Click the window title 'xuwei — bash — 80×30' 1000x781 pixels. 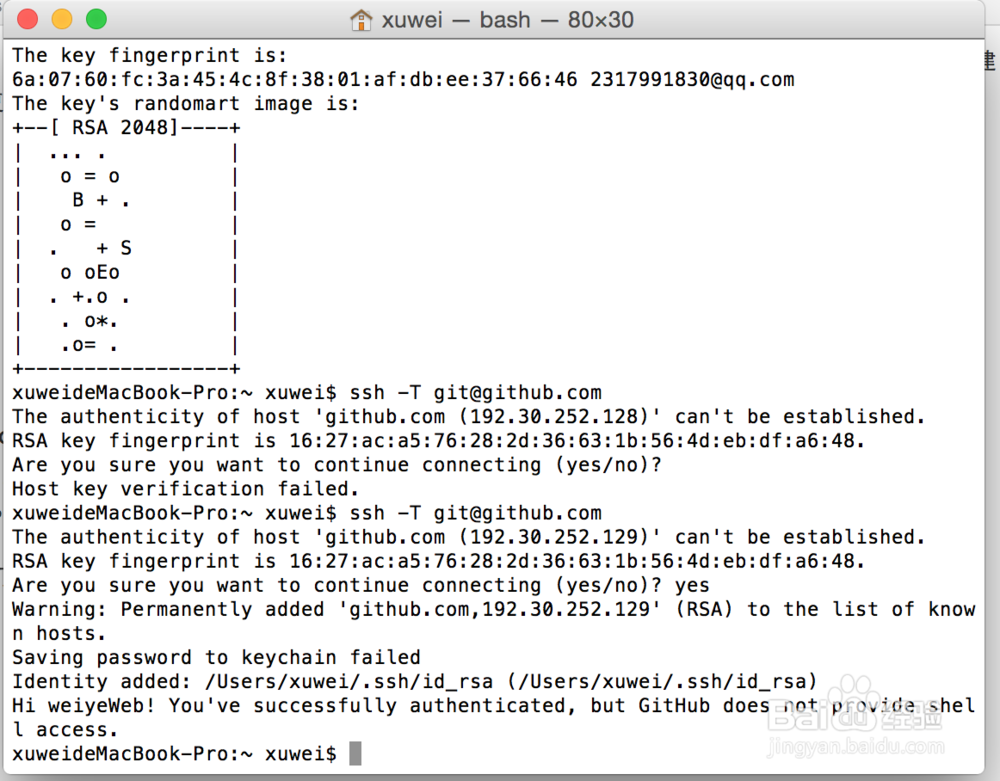click(507, 20)
